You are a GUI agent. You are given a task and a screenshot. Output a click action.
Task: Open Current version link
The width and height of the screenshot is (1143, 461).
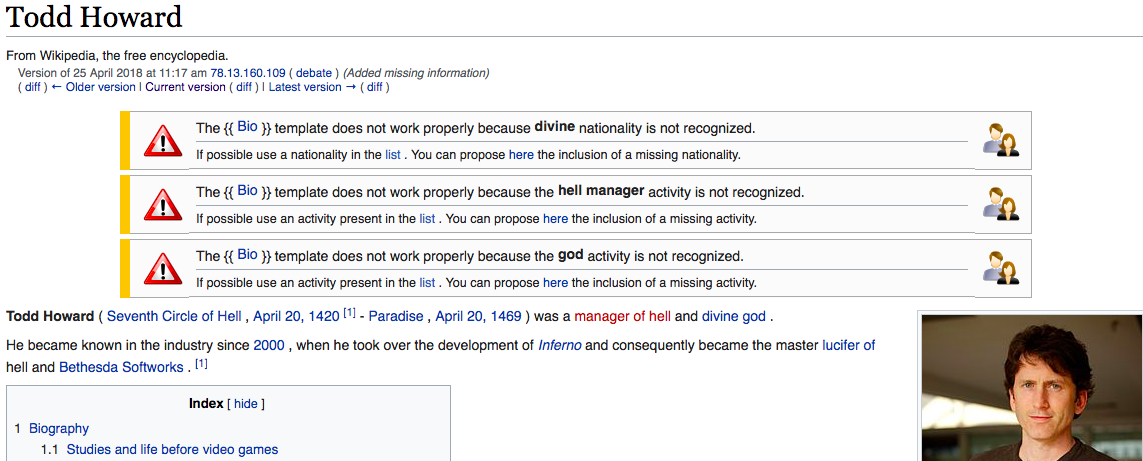(185, 87)
